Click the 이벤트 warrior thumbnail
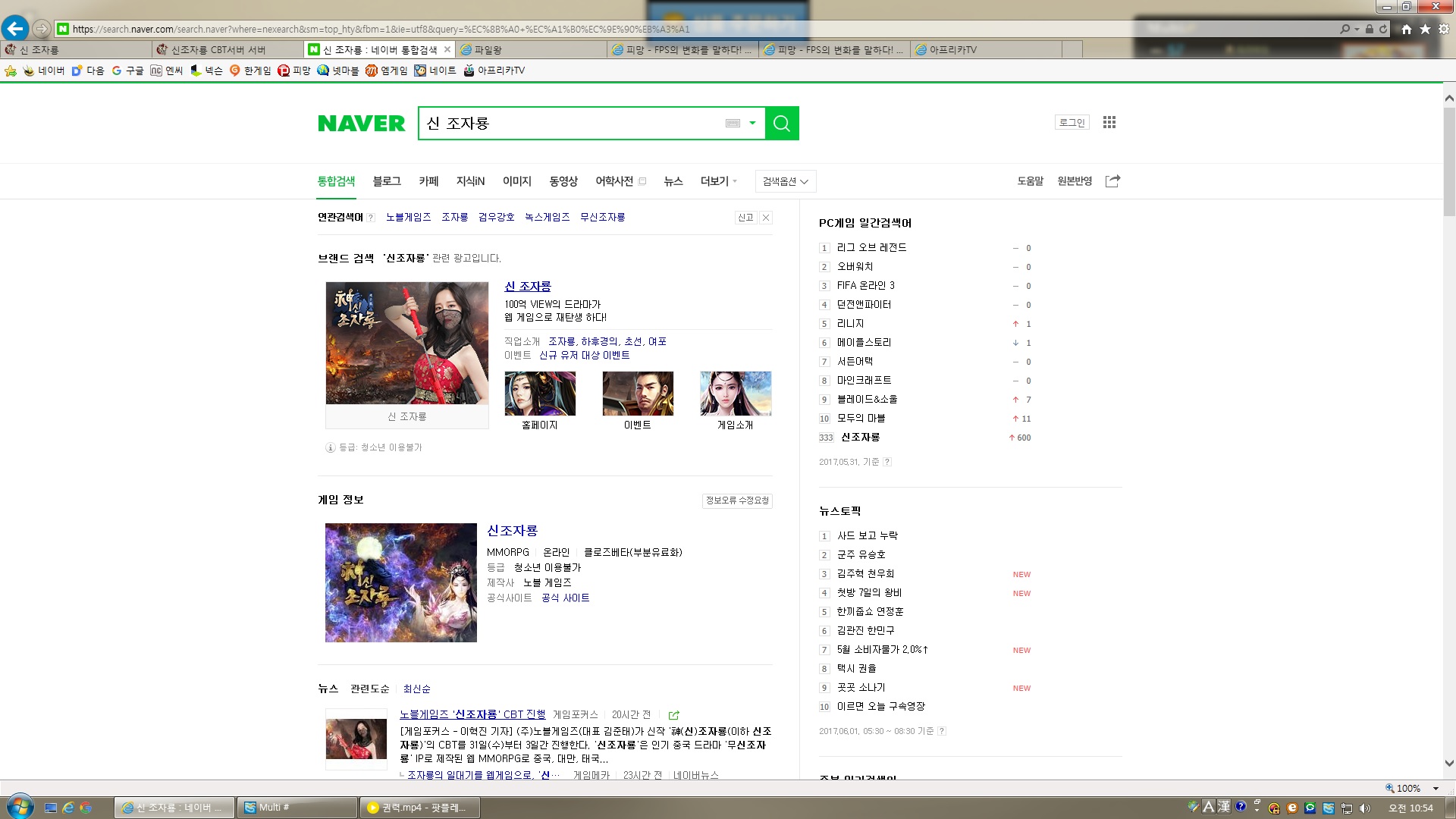 [638, 393]
